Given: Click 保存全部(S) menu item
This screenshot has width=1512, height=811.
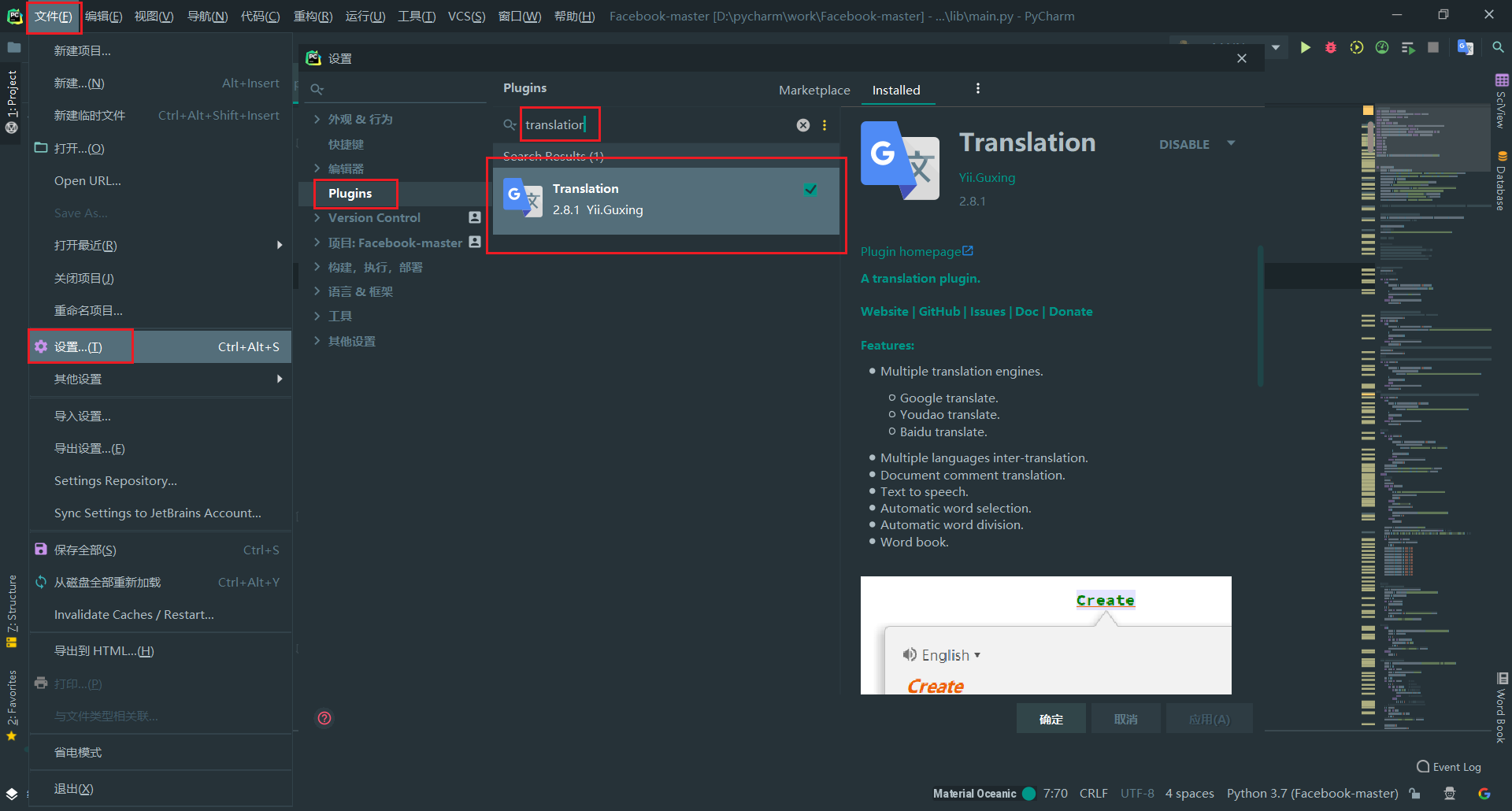Looking at the screenshot, I should (x=161, y=550).
